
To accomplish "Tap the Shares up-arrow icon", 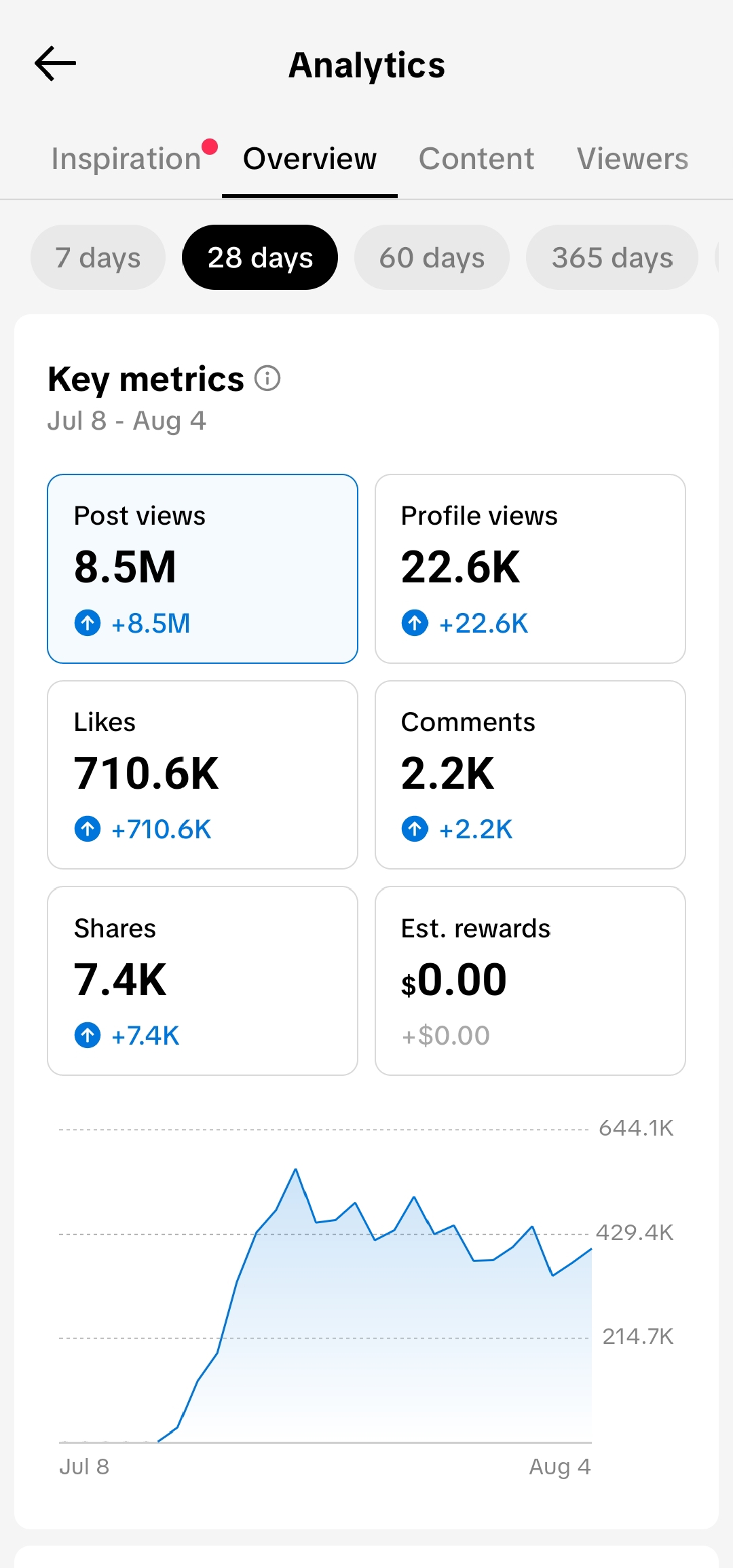I will coord(88,1035).
